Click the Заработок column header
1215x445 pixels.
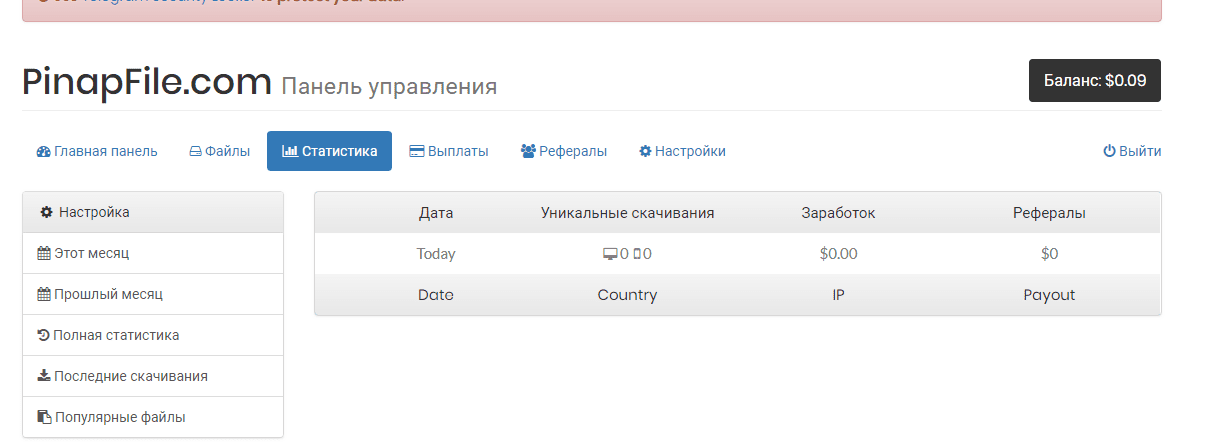pos(838,213)
